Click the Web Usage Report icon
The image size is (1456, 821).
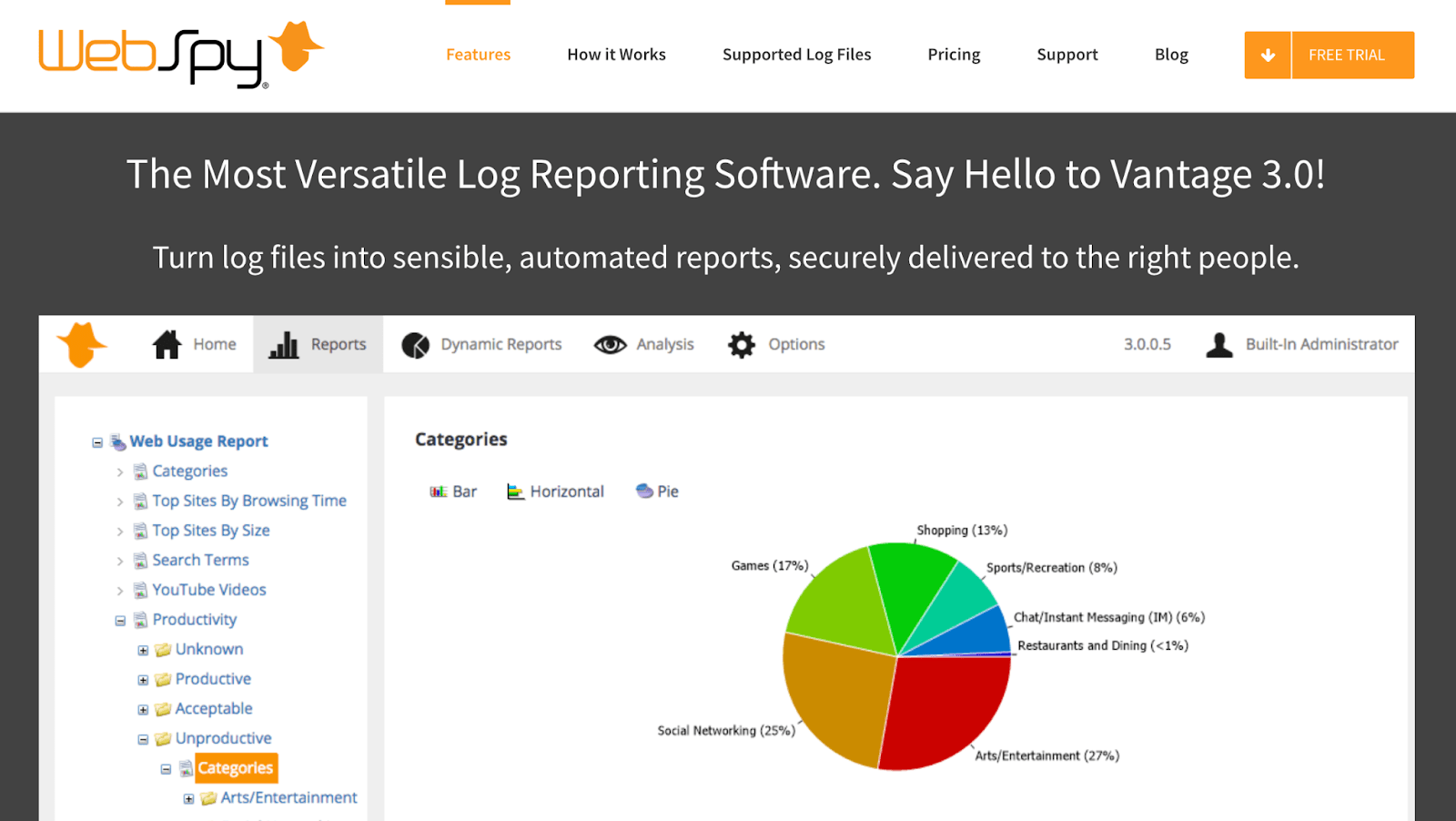[118, 442]
